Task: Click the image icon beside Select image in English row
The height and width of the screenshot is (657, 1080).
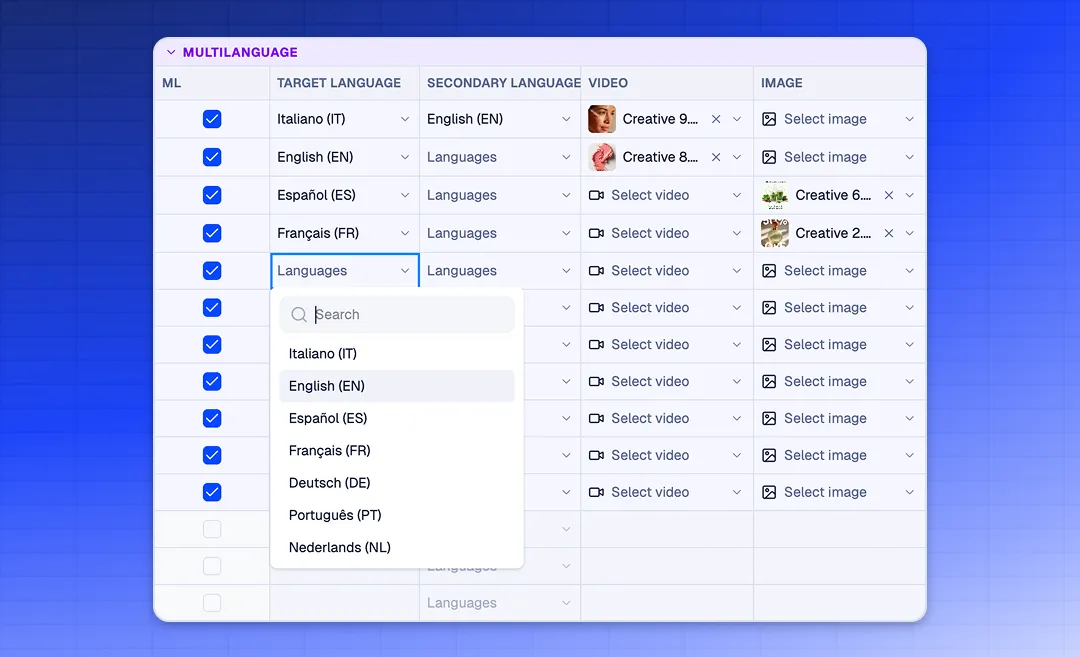Action: tap(769, 157)
